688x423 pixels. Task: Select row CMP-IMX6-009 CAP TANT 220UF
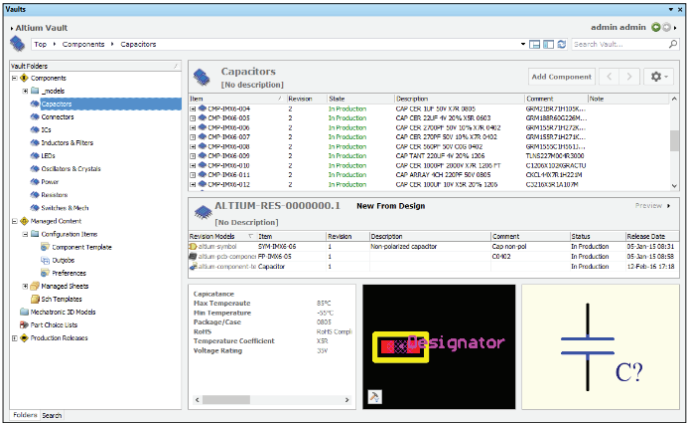coord(430,156)
